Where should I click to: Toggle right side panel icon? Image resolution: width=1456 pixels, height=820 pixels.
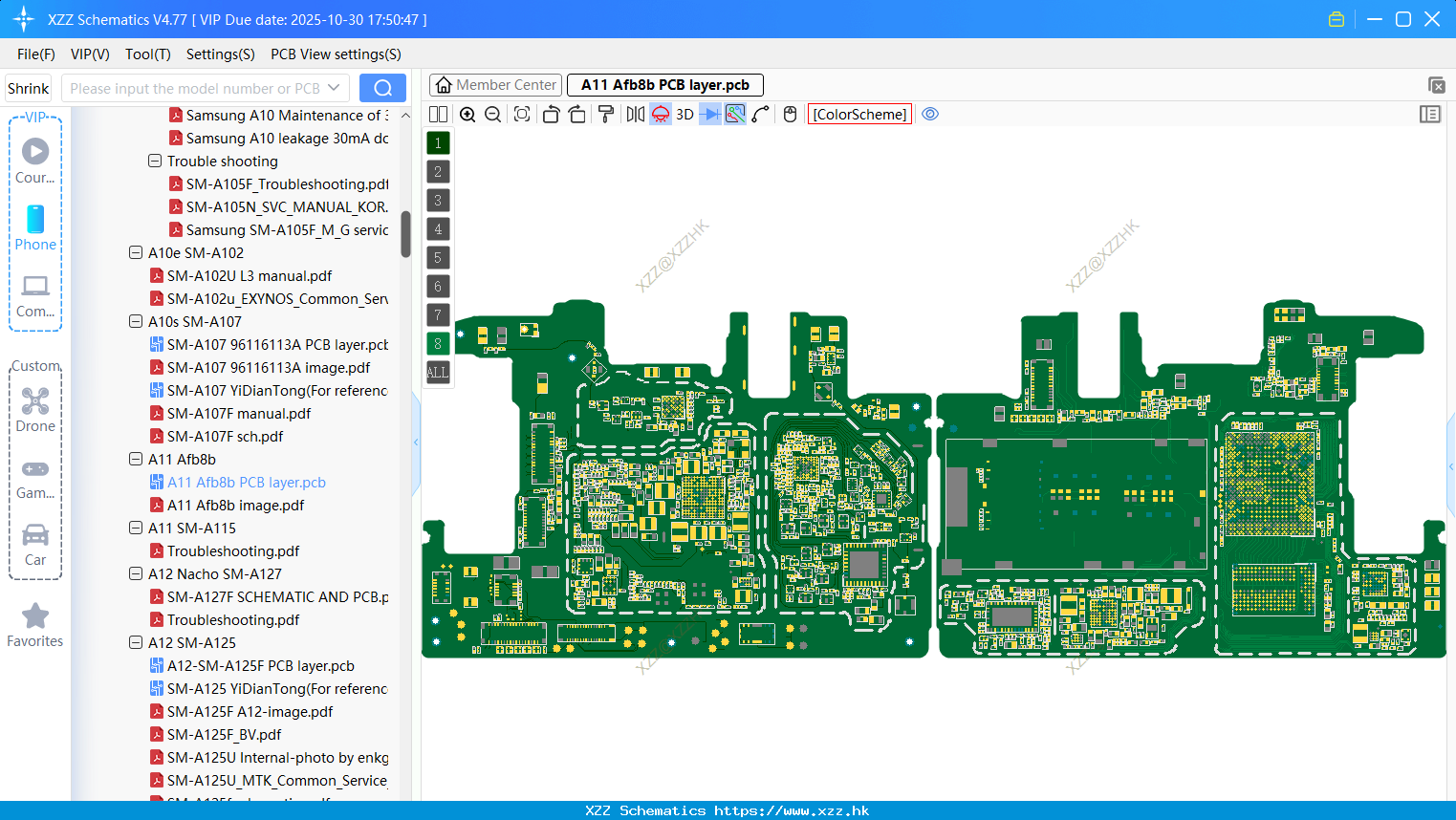click(x=1430, y=114)
